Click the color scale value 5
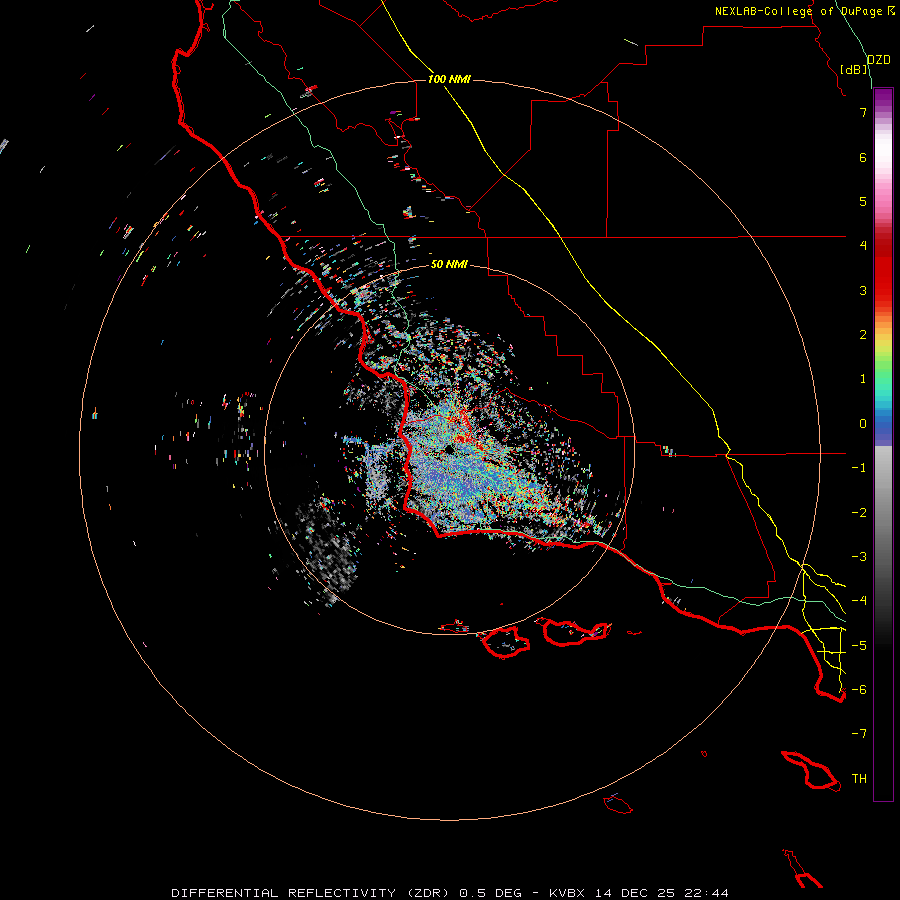900x900 pixels. click(863, 201)
